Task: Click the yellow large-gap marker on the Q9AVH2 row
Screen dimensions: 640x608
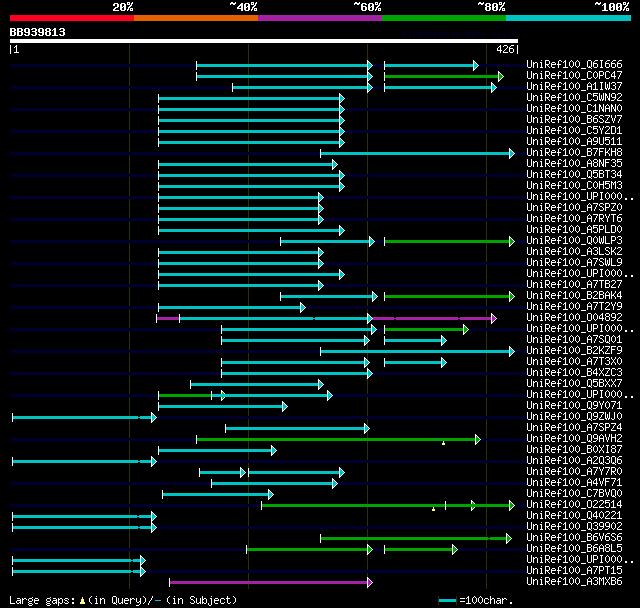Action: (443, 443)
